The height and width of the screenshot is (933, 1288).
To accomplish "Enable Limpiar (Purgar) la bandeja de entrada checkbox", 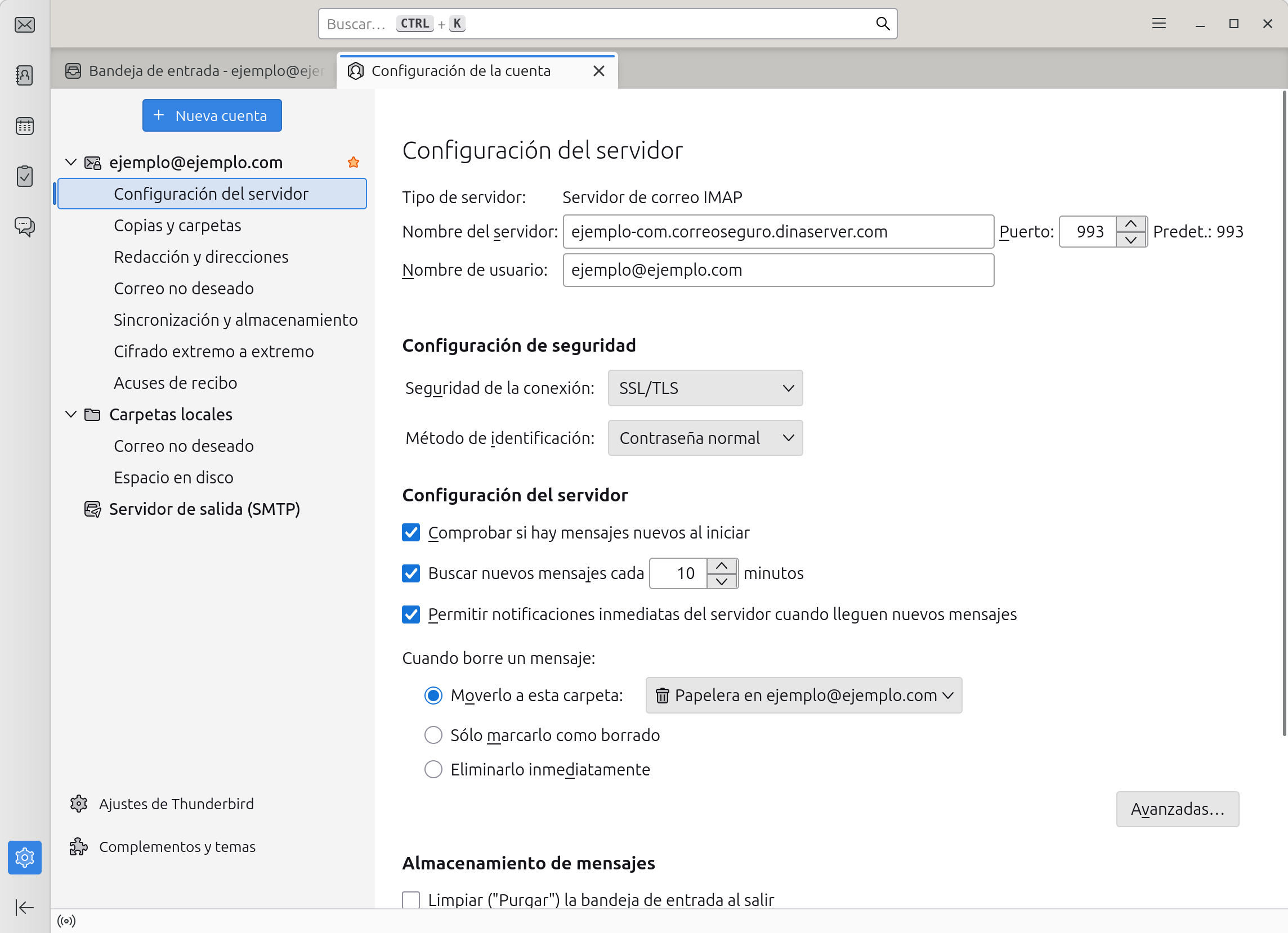I will [x=410, y=899].
